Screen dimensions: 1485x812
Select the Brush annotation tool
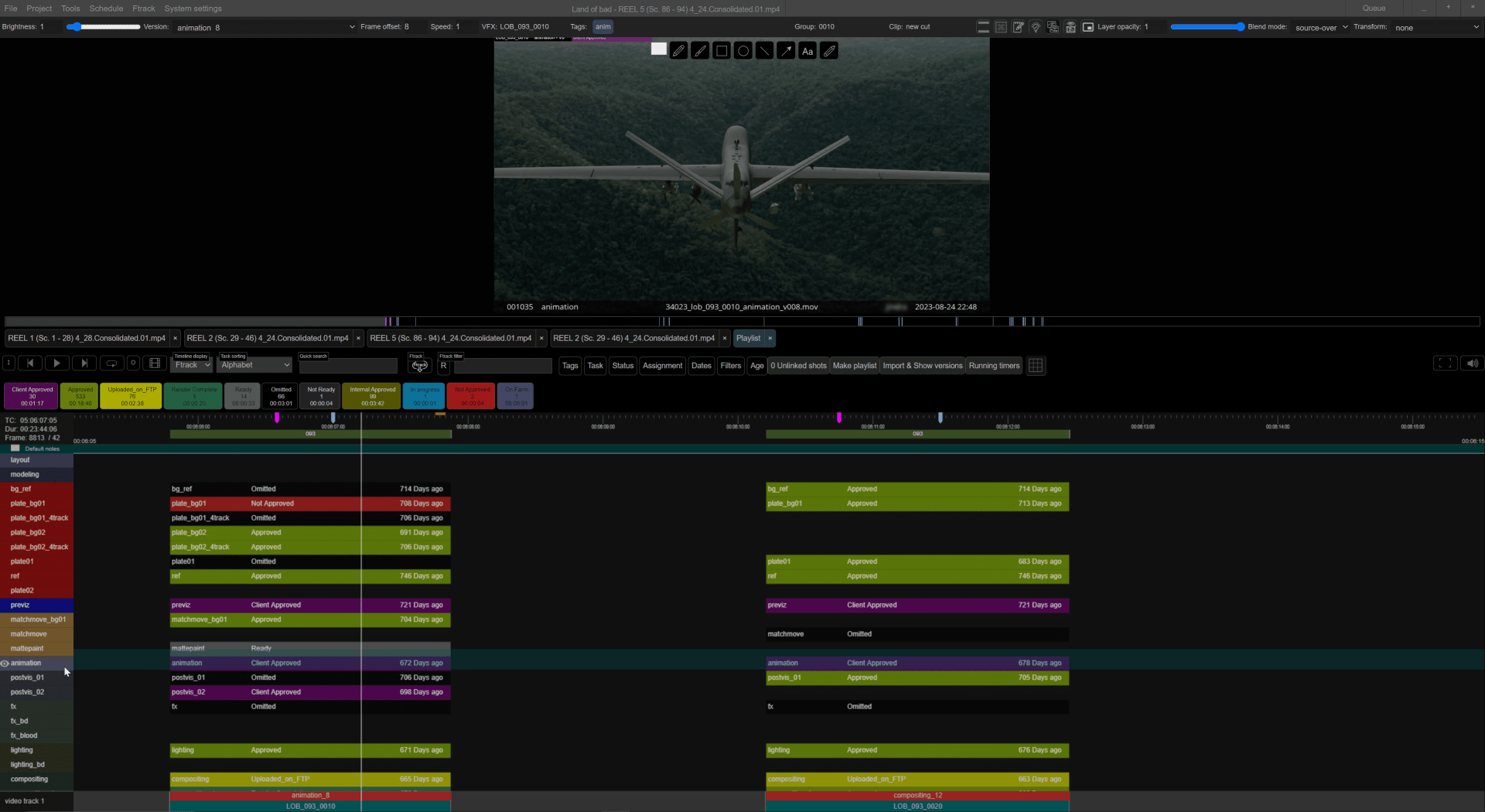click(700, 50)
